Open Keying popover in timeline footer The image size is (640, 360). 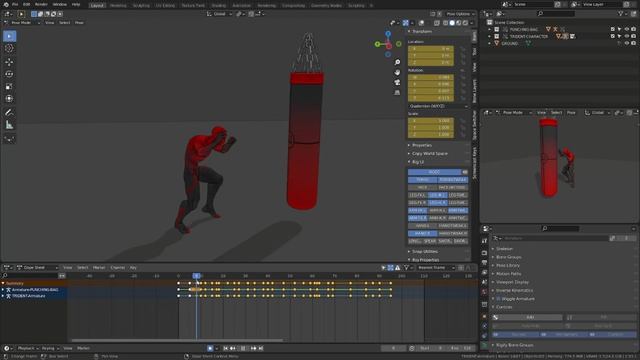[x=50, y=348]
